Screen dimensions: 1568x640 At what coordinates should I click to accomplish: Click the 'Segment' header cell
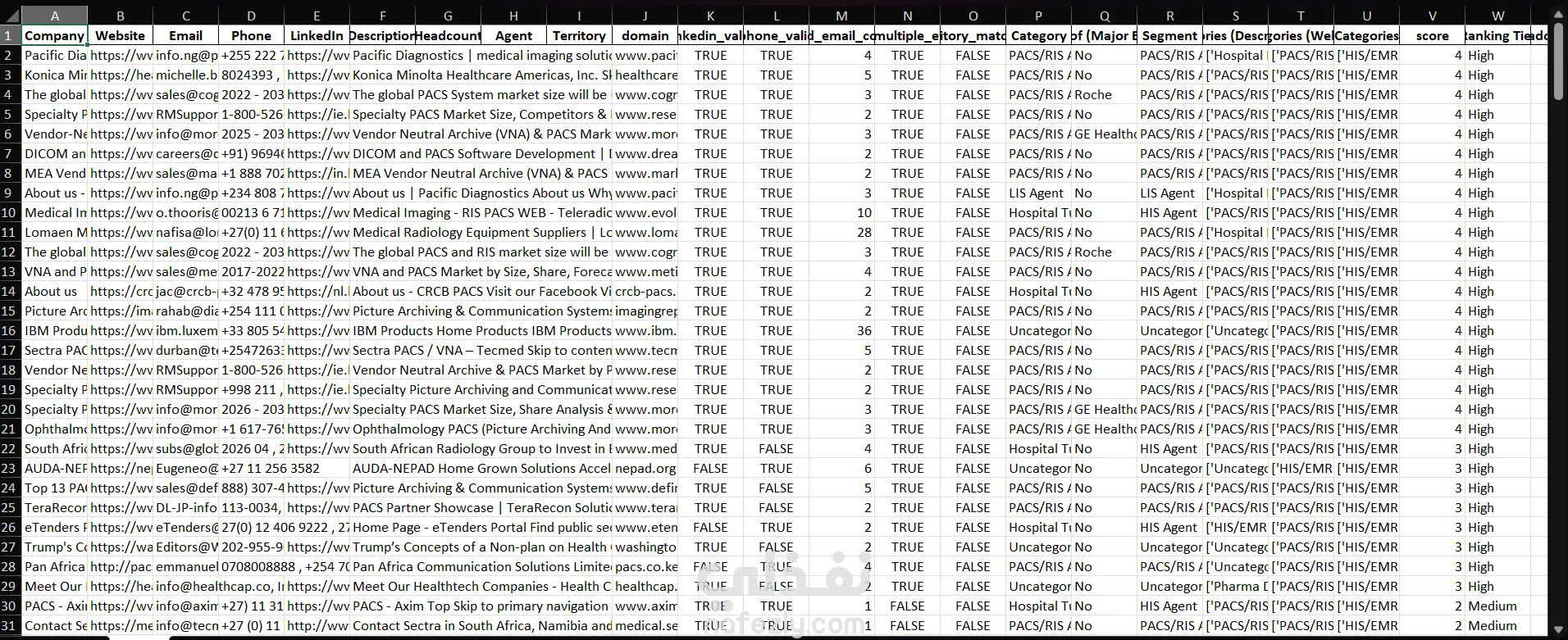[x=1169, y=35]
